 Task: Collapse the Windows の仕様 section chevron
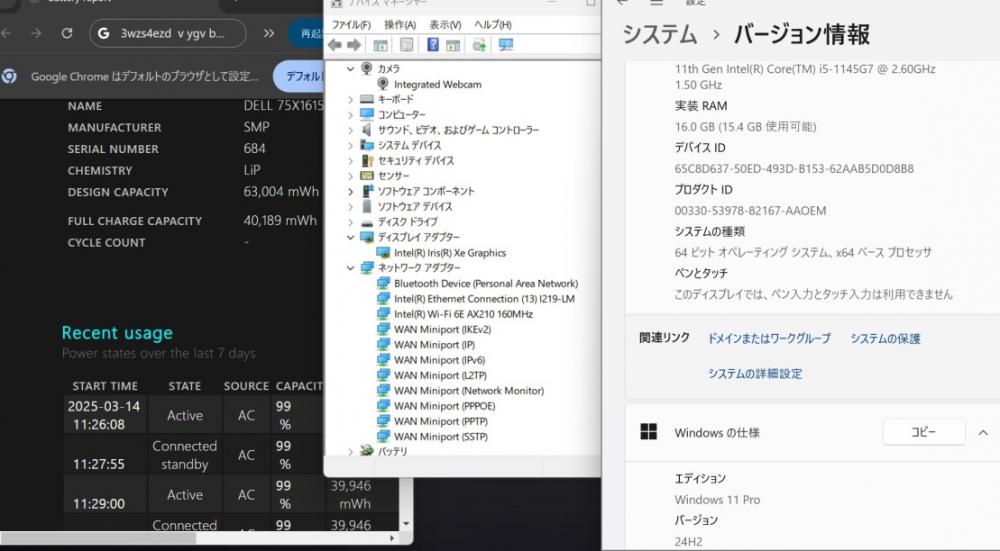pos(983,432)
